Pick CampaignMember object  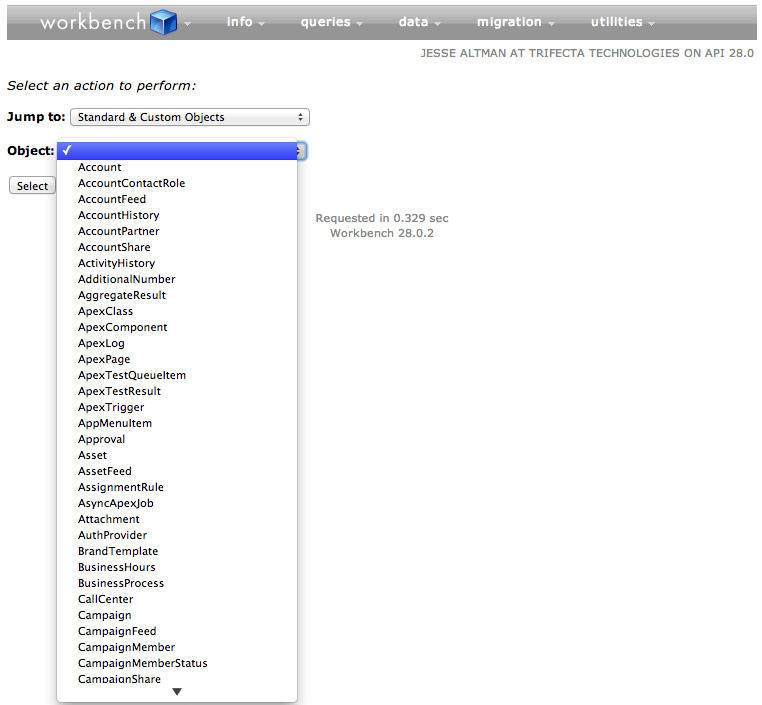click(177, 648)
